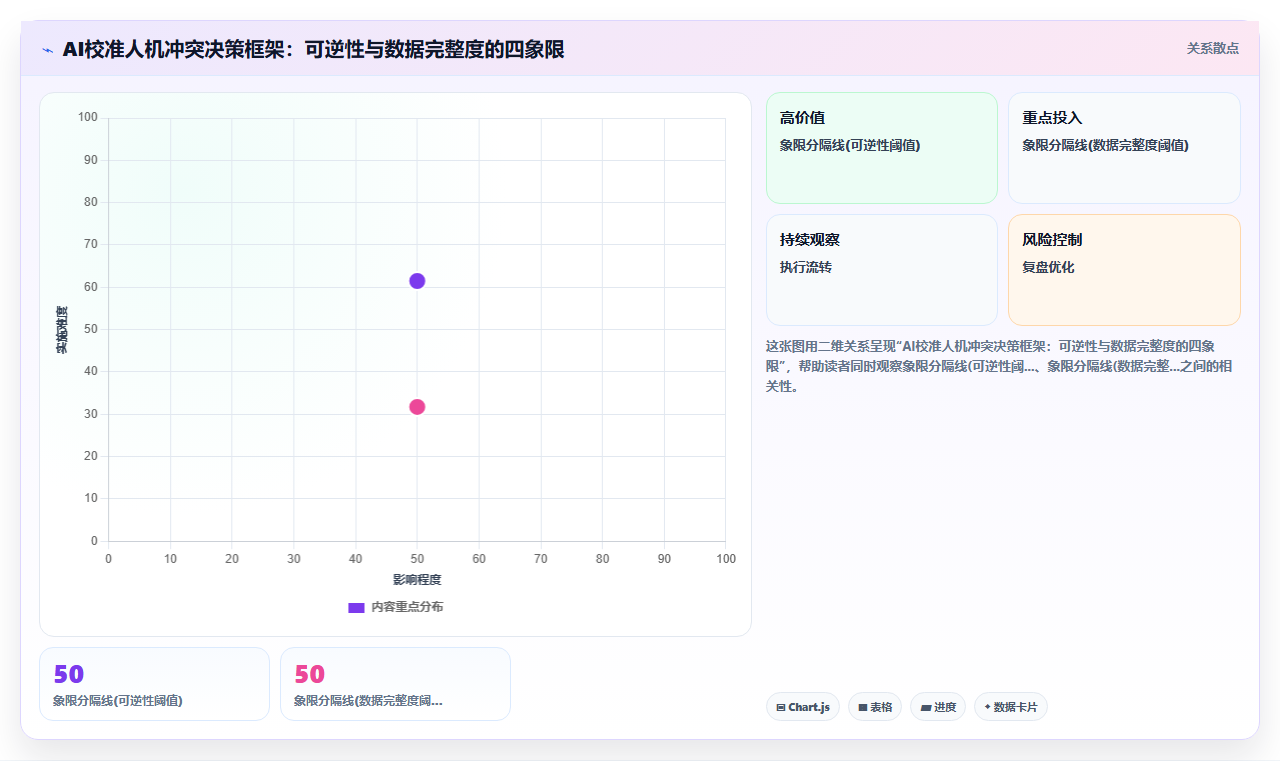This screenshot has height=761, width=1280.
Task: Click the purple 50 stat card value
Action: [69, 675]
